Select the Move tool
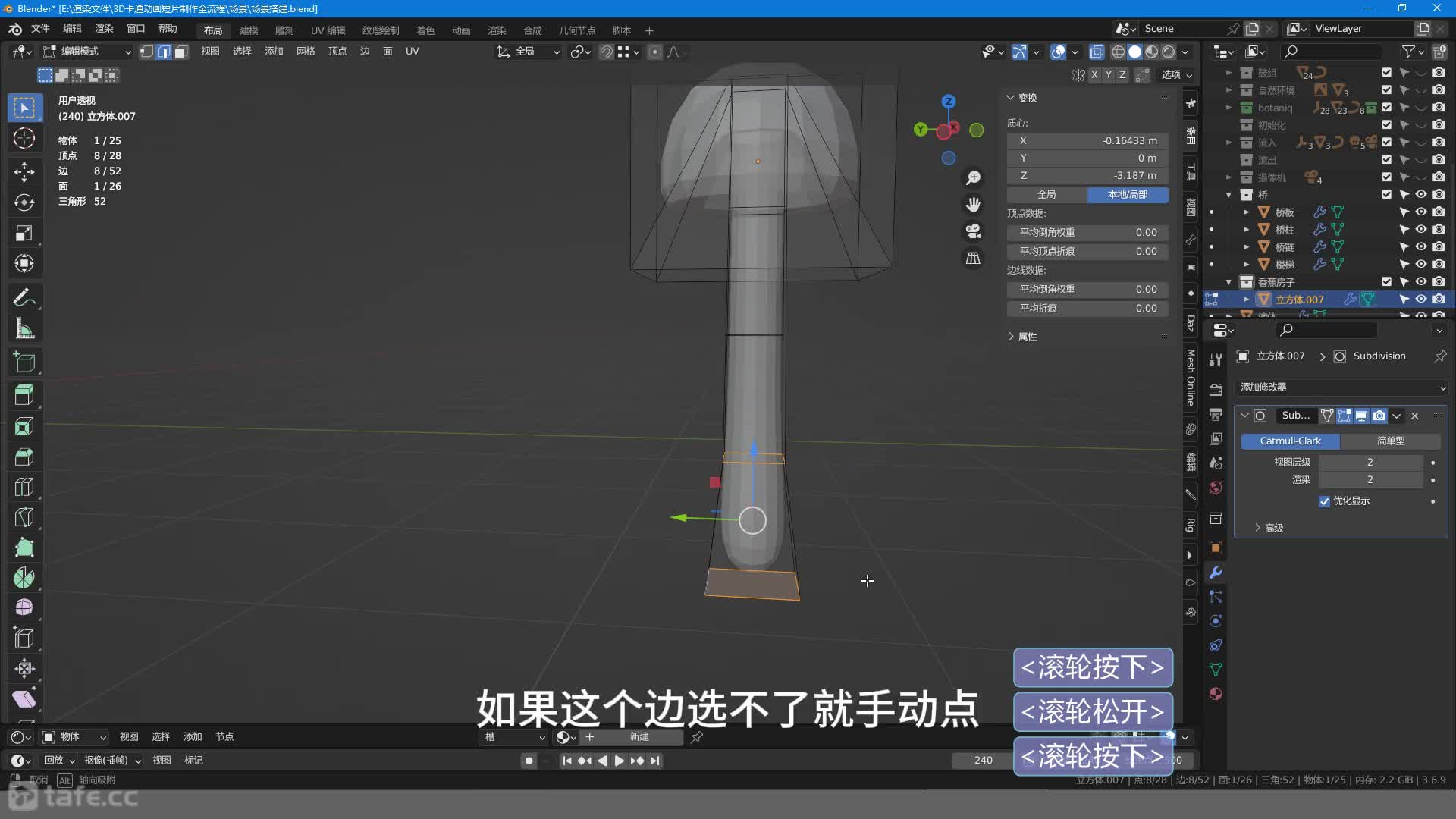 point(24,171)
